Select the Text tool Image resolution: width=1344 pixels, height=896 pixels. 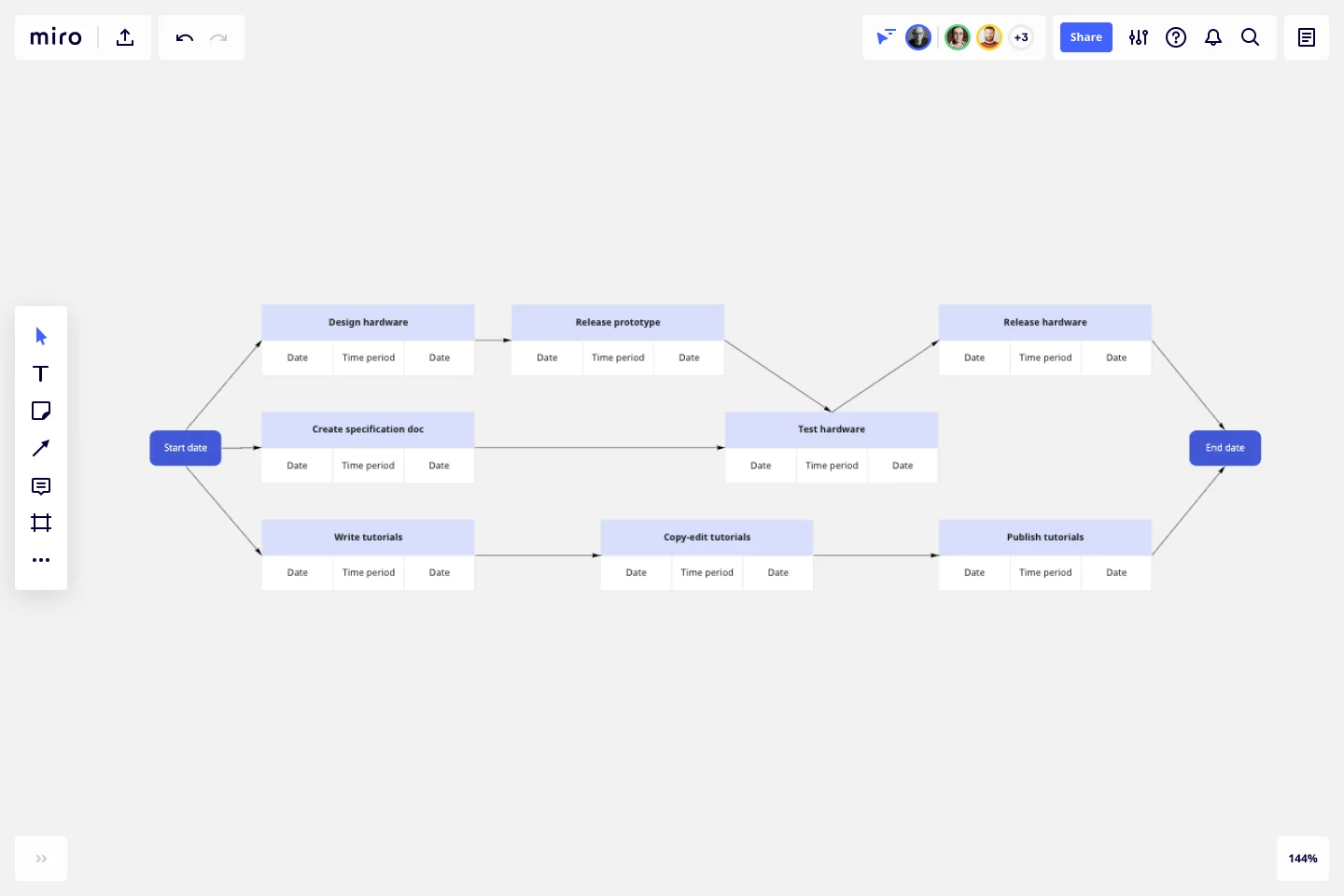coord(41,373)
